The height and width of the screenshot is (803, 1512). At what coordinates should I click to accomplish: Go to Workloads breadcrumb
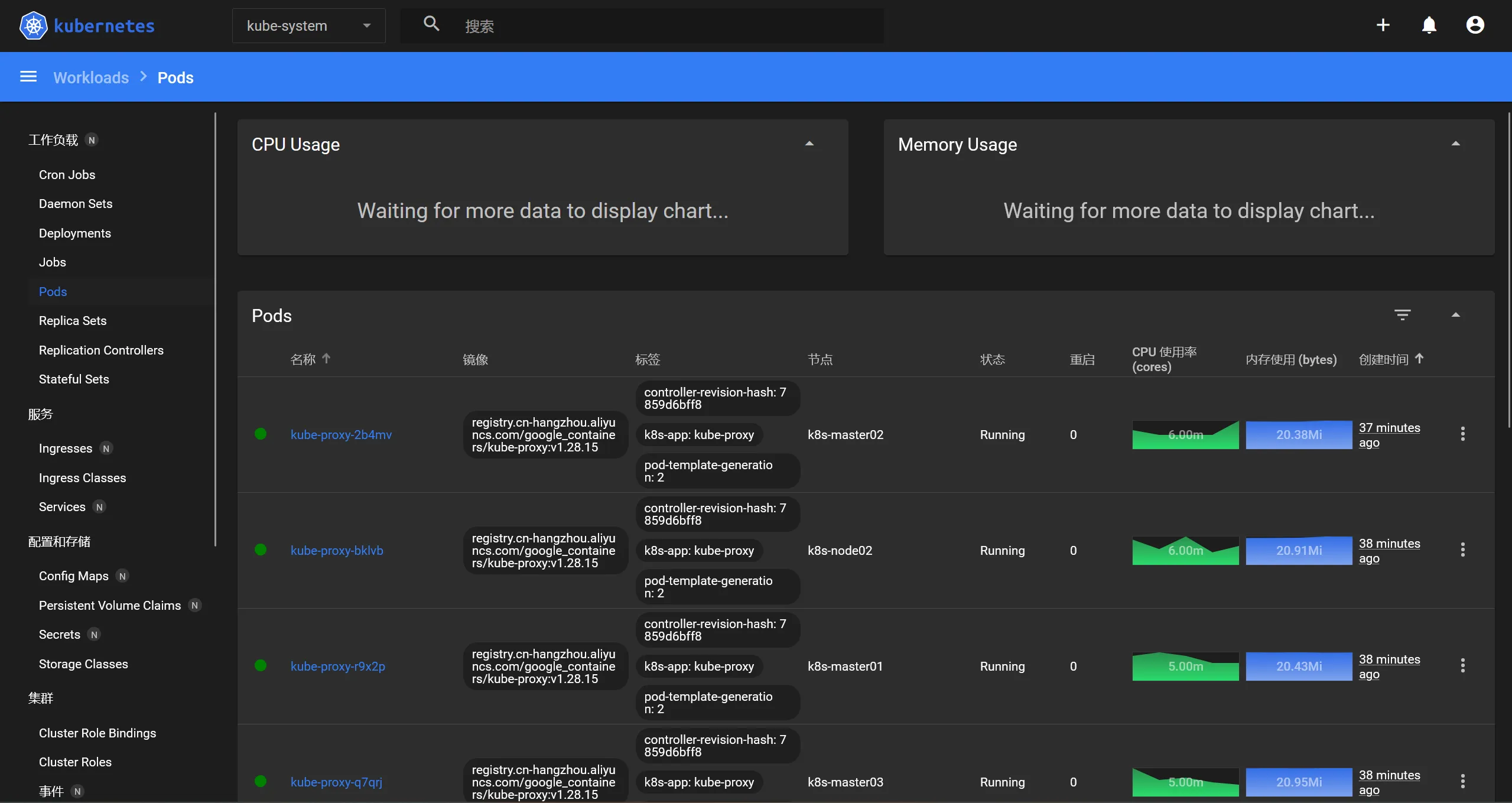(91, 77)
